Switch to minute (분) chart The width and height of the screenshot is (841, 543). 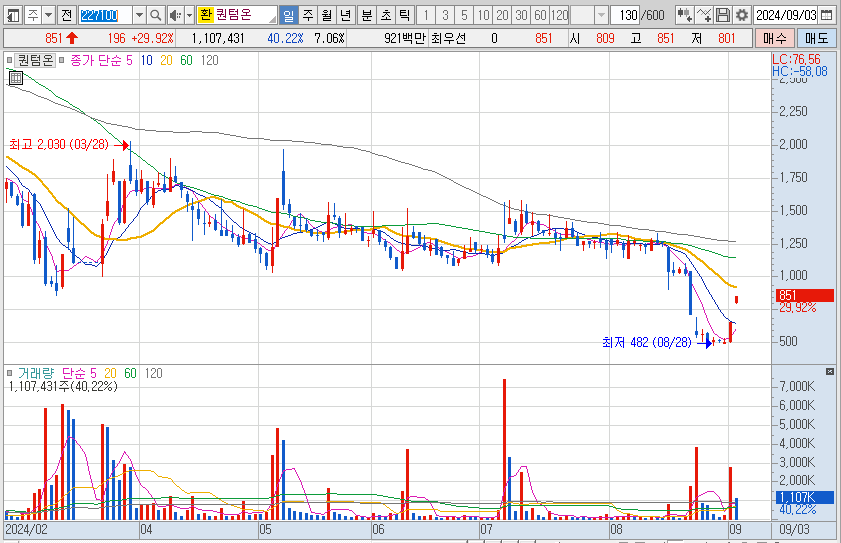pyautogui.click(x=367, y=15)
